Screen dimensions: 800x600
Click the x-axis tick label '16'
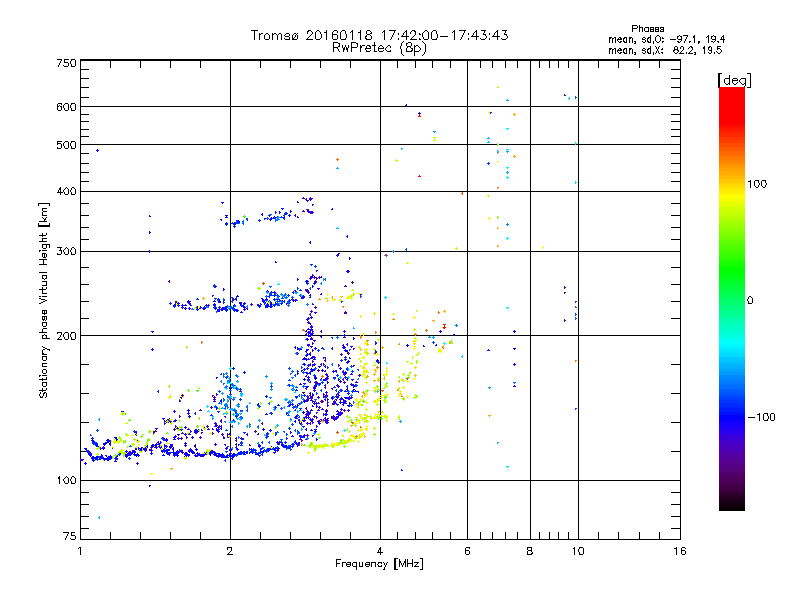click(x=680, y=551)
